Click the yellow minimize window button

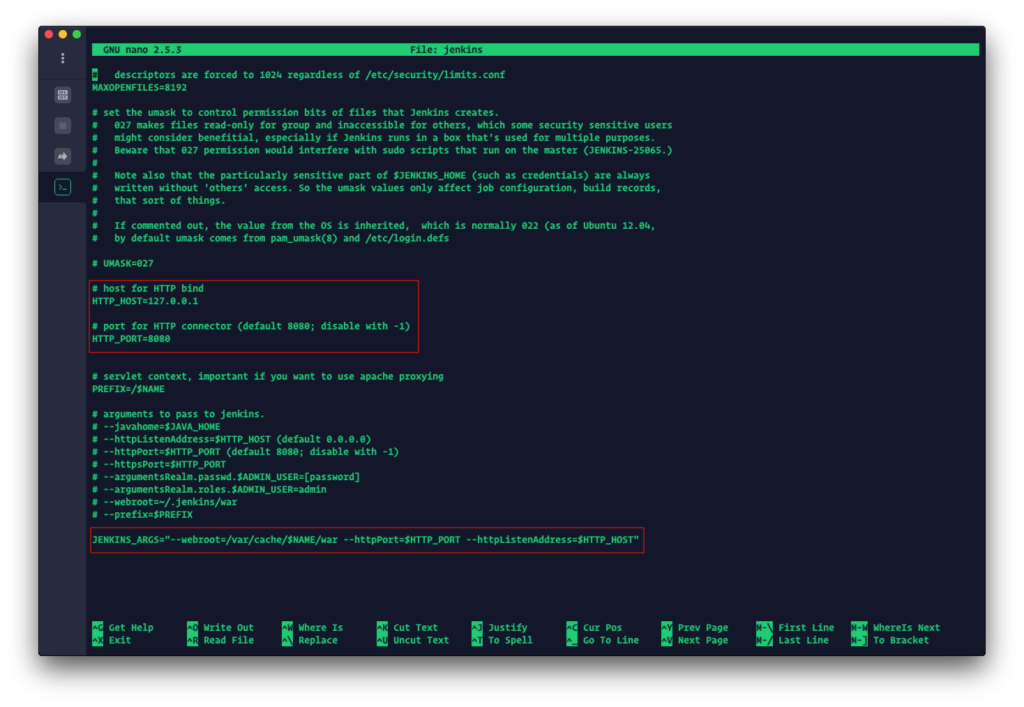63,34
